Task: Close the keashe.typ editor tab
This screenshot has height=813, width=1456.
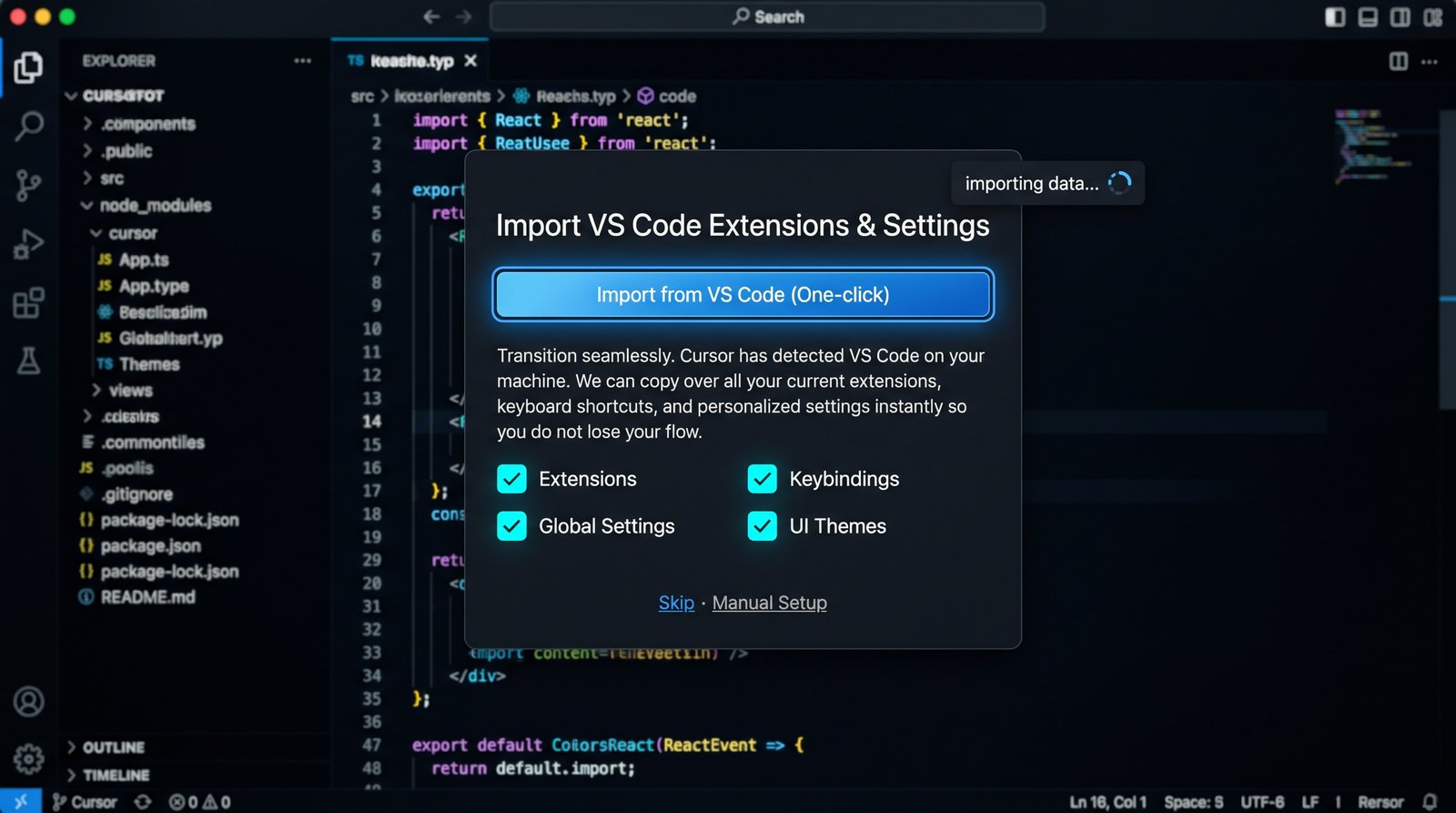Action: click(x=470, y=61)
